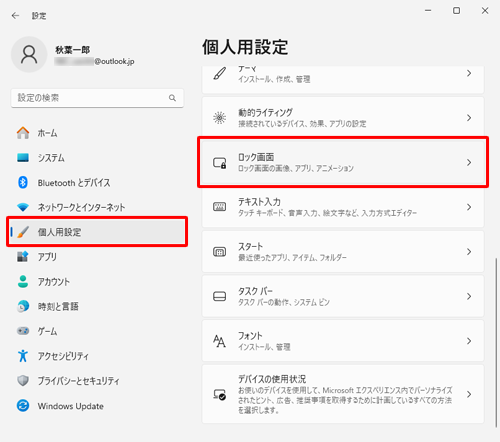Click the アクセシビリティ figure icon

tap(23, 356)
